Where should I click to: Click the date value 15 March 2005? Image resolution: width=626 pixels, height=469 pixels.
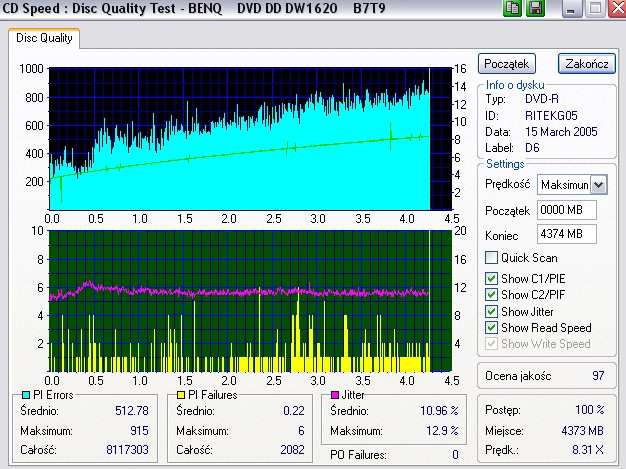(x=561, y=132)
